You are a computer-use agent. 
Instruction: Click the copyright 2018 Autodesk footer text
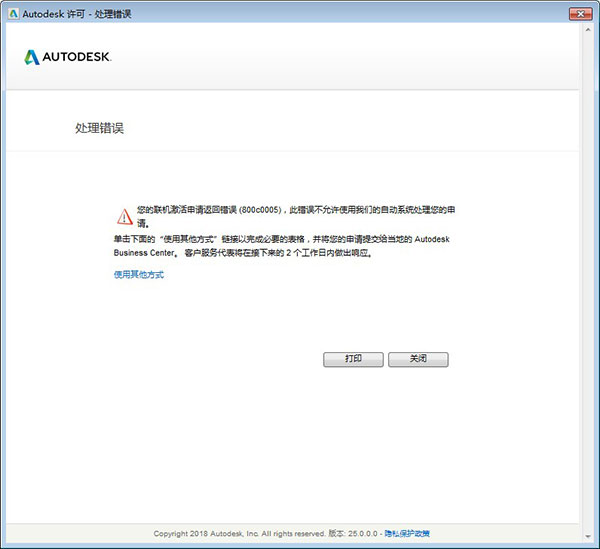[239, 533]
